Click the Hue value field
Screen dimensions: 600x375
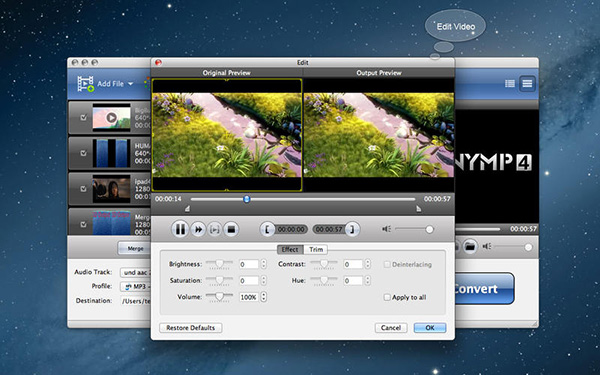pyautogui.click(x=353, y=280)
